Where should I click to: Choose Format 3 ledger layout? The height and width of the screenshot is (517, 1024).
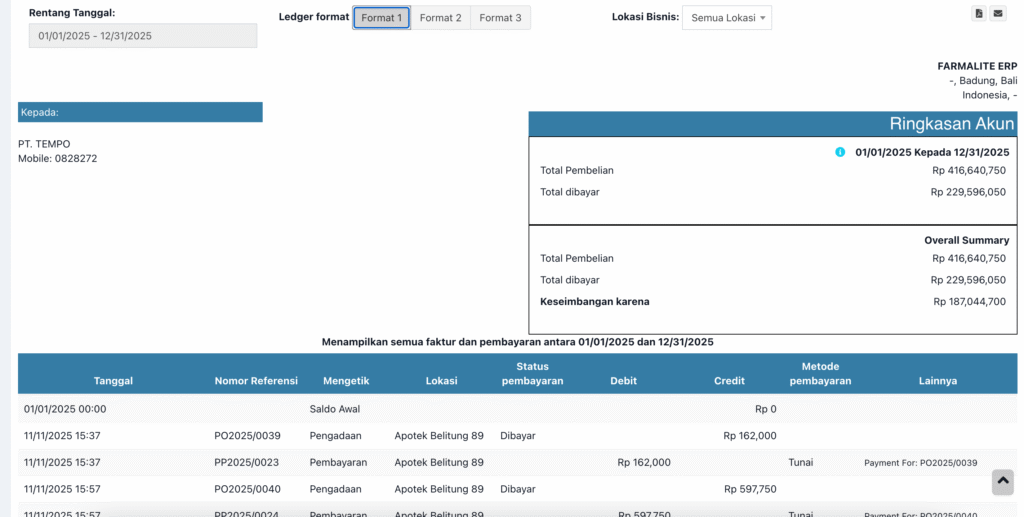point(500,18)
